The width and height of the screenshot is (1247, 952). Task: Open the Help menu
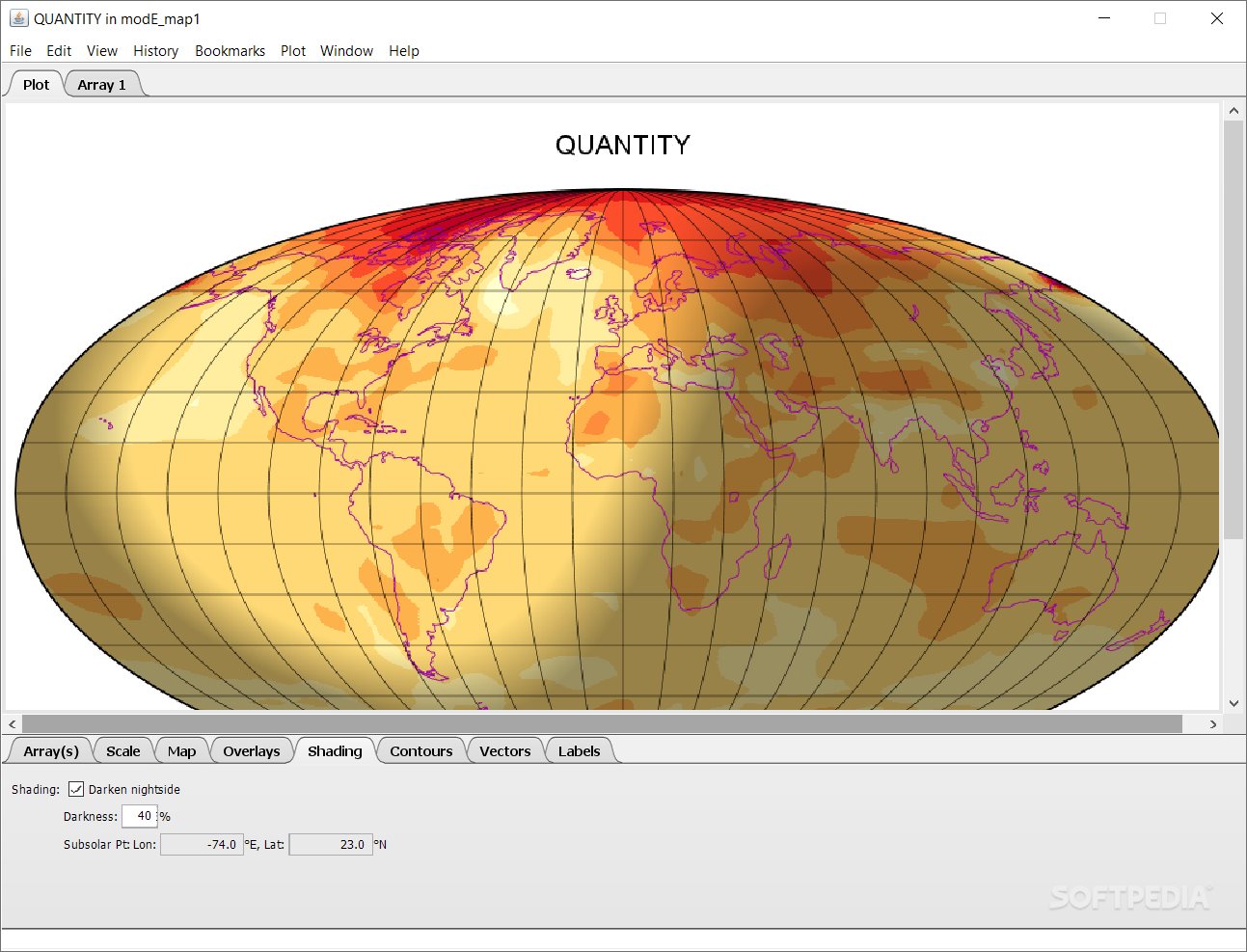point(404,51)
